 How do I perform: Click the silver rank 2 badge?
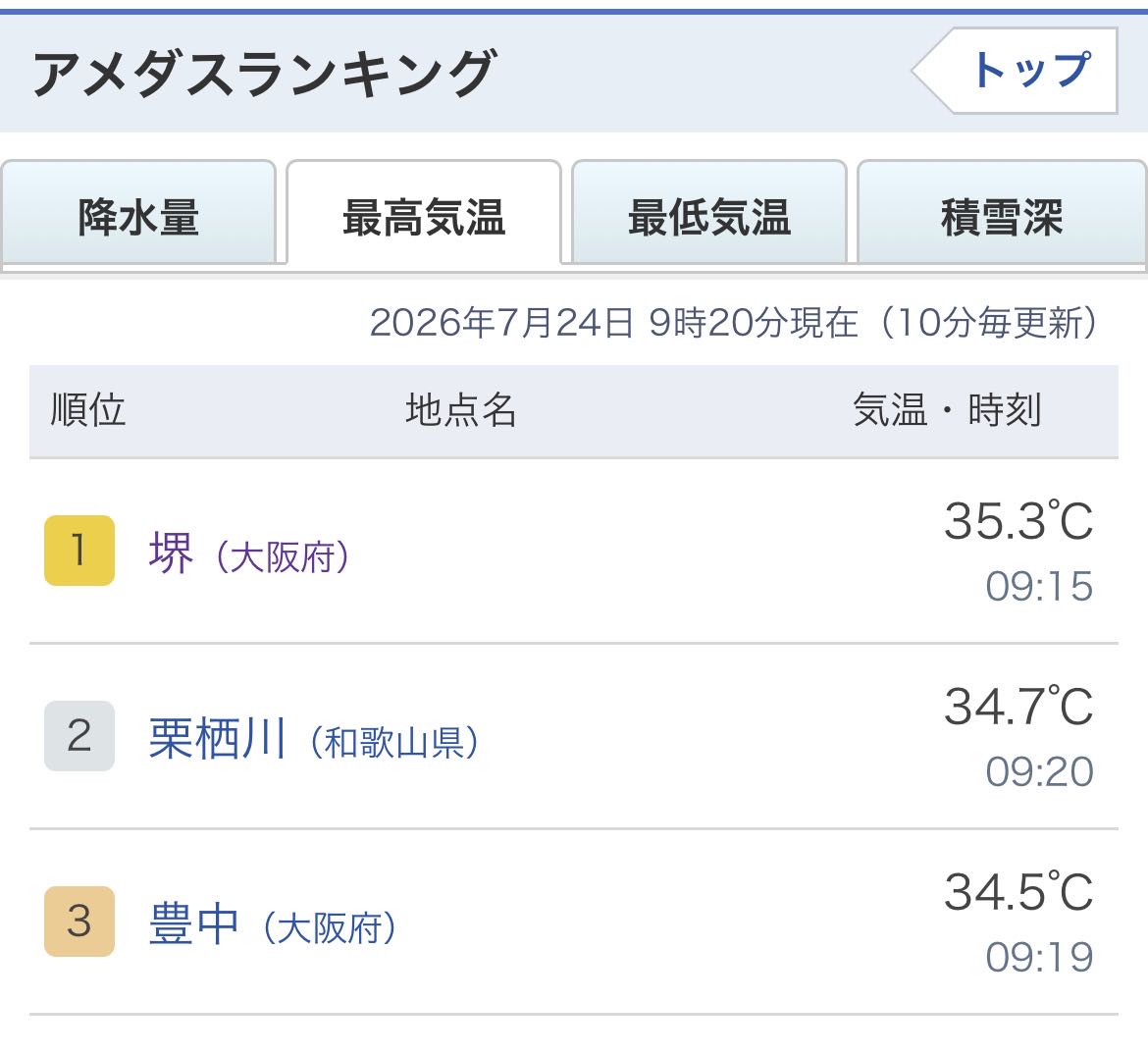79,735
